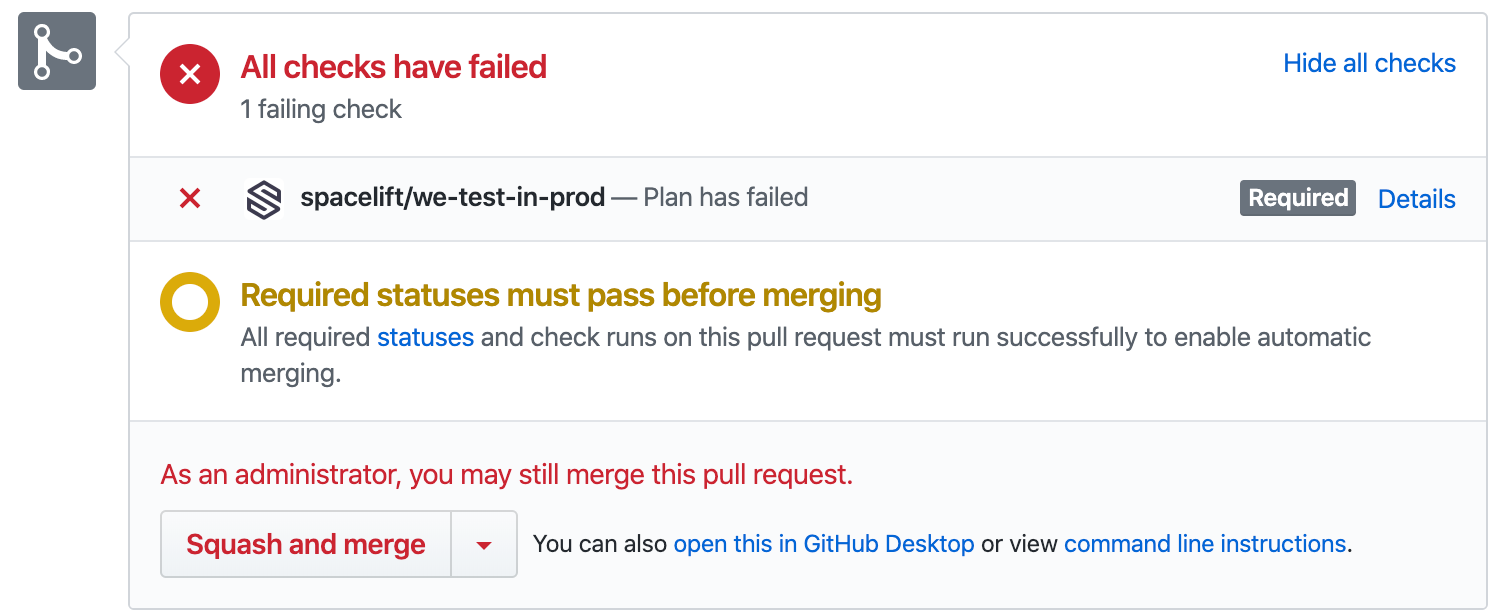Screen dimensions: 1494x616
Task: Select the Plan has failed text
Action: pyautogui.click(x=725, y=197)
